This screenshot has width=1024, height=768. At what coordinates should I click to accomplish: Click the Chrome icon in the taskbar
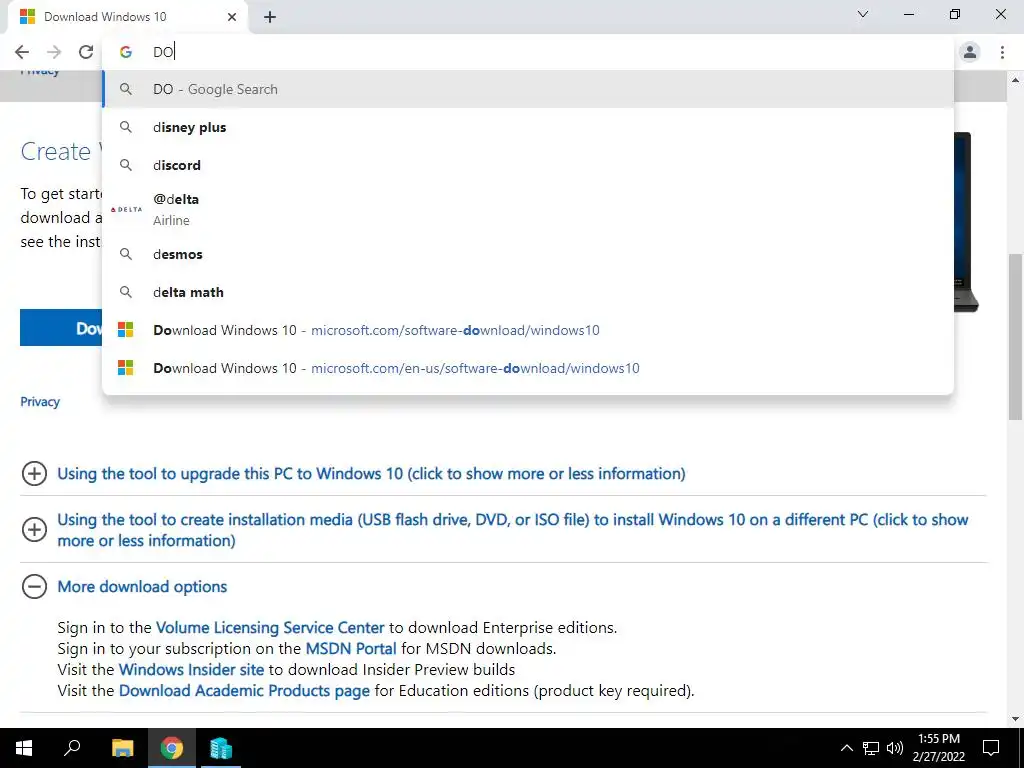point(172,748)
